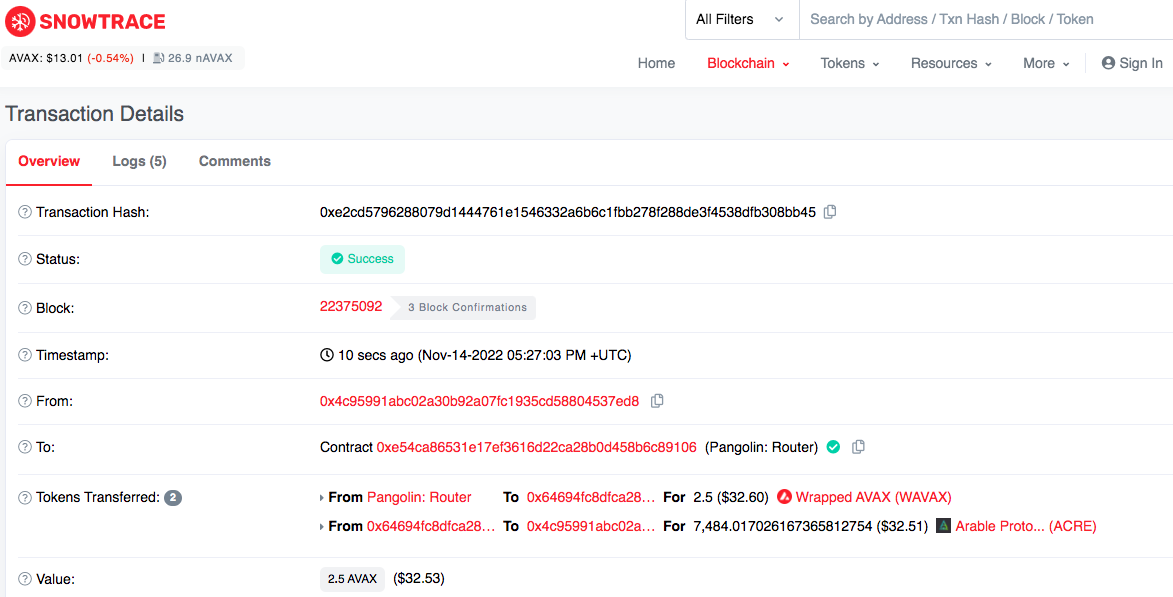Open block 22375092 link
This screenshot has width=1173, height=597.
[351, 306]
